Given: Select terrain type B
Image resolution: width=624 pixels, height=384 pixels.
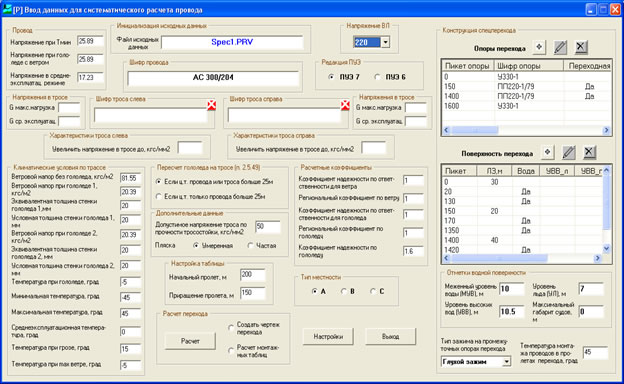Looking at the screenshot, I should tap(344, 291).
